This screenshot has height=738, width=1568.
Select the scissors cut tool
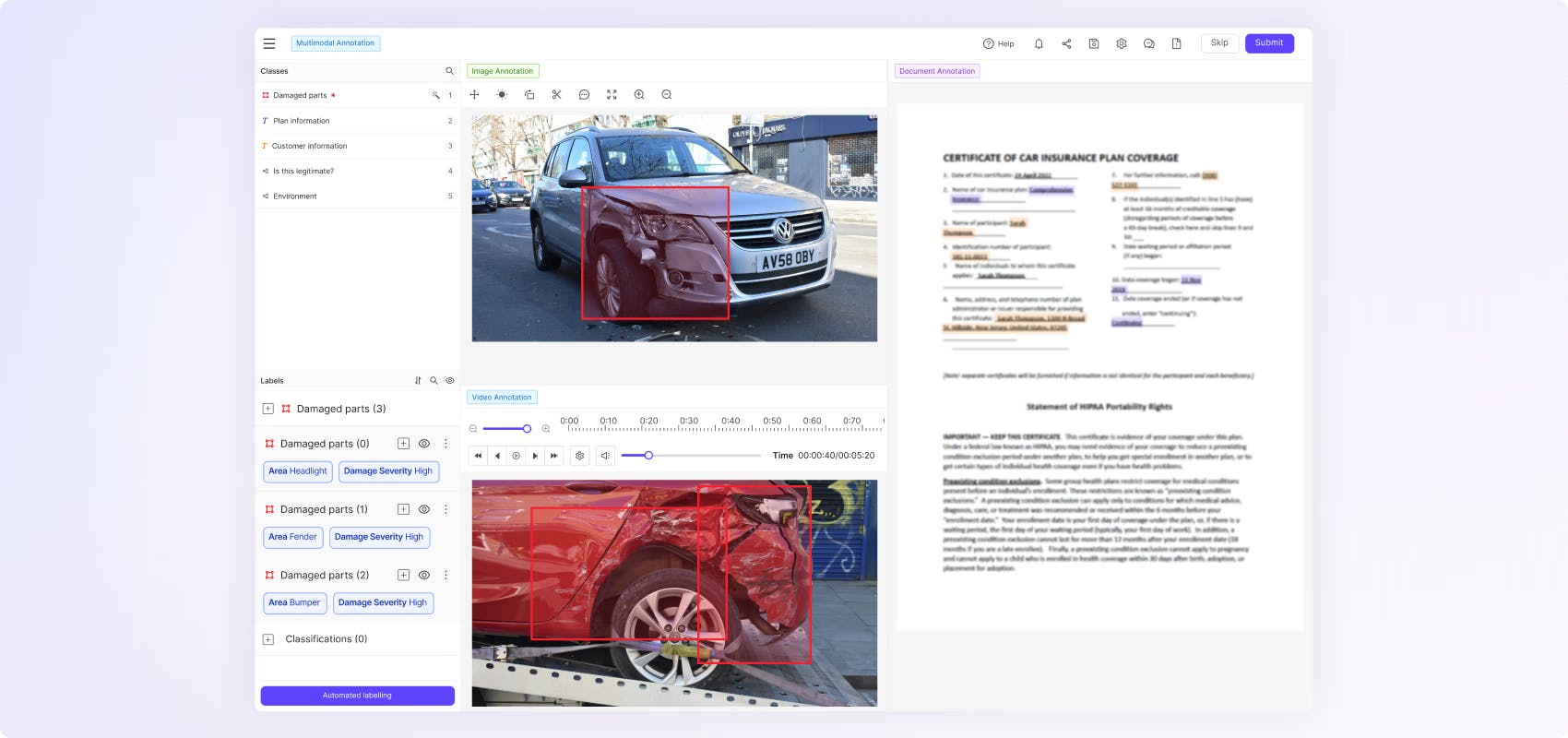pyautogui.click(x=556, y=95)
